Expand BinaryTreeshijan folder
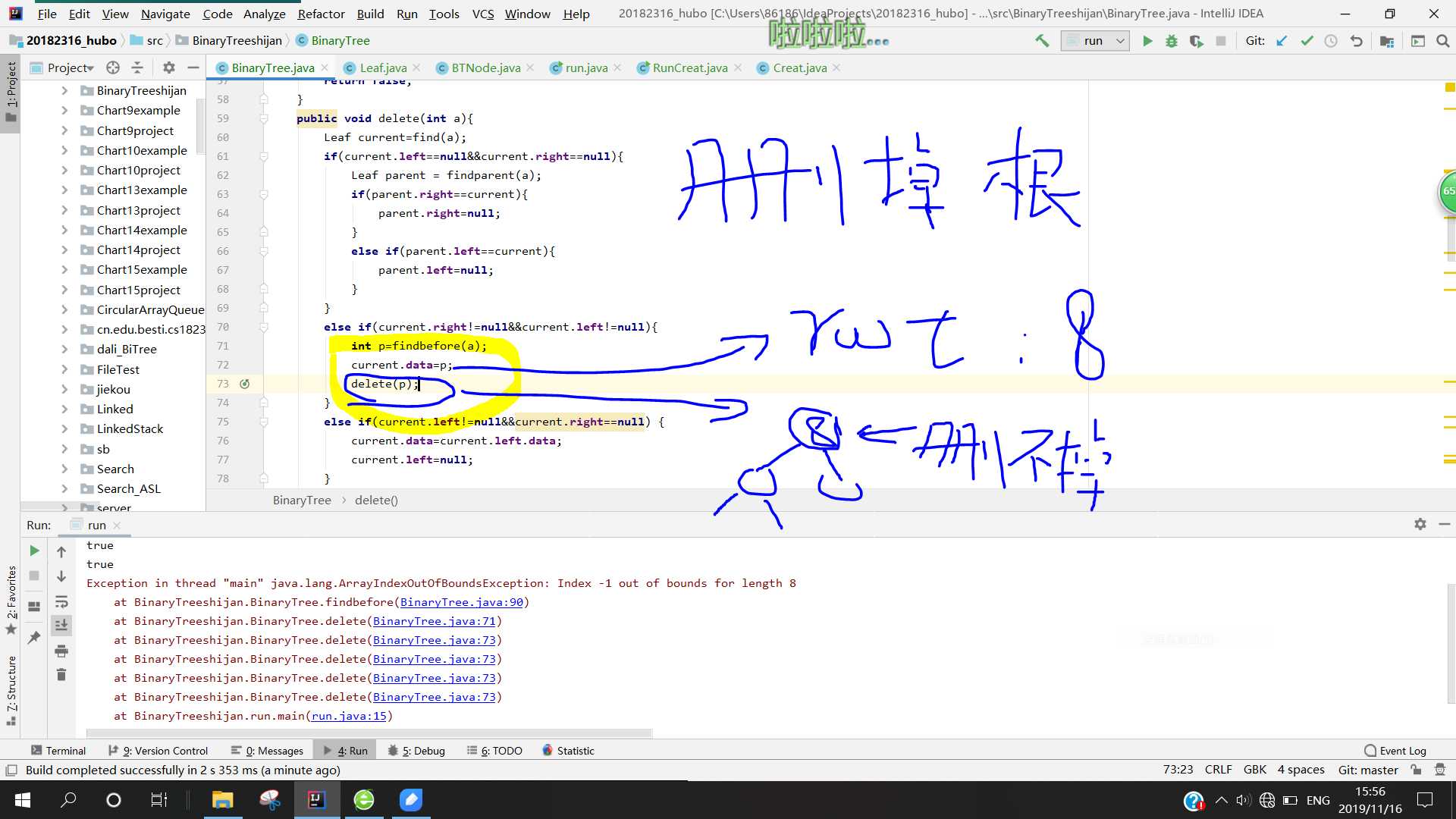This screenshot has height=819, width=1456. tap(64, 90)
